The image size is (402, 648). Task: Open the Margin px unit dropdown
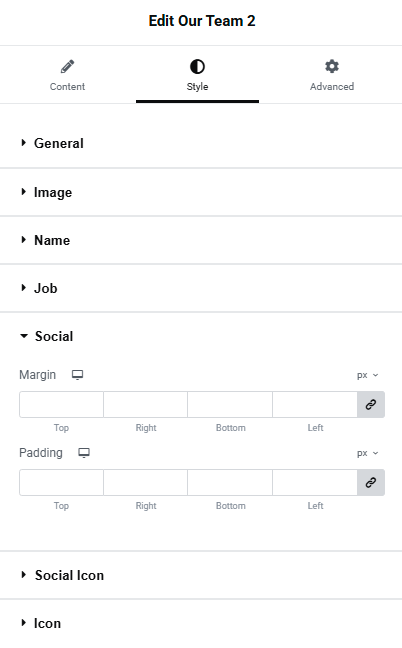[367, 375]
